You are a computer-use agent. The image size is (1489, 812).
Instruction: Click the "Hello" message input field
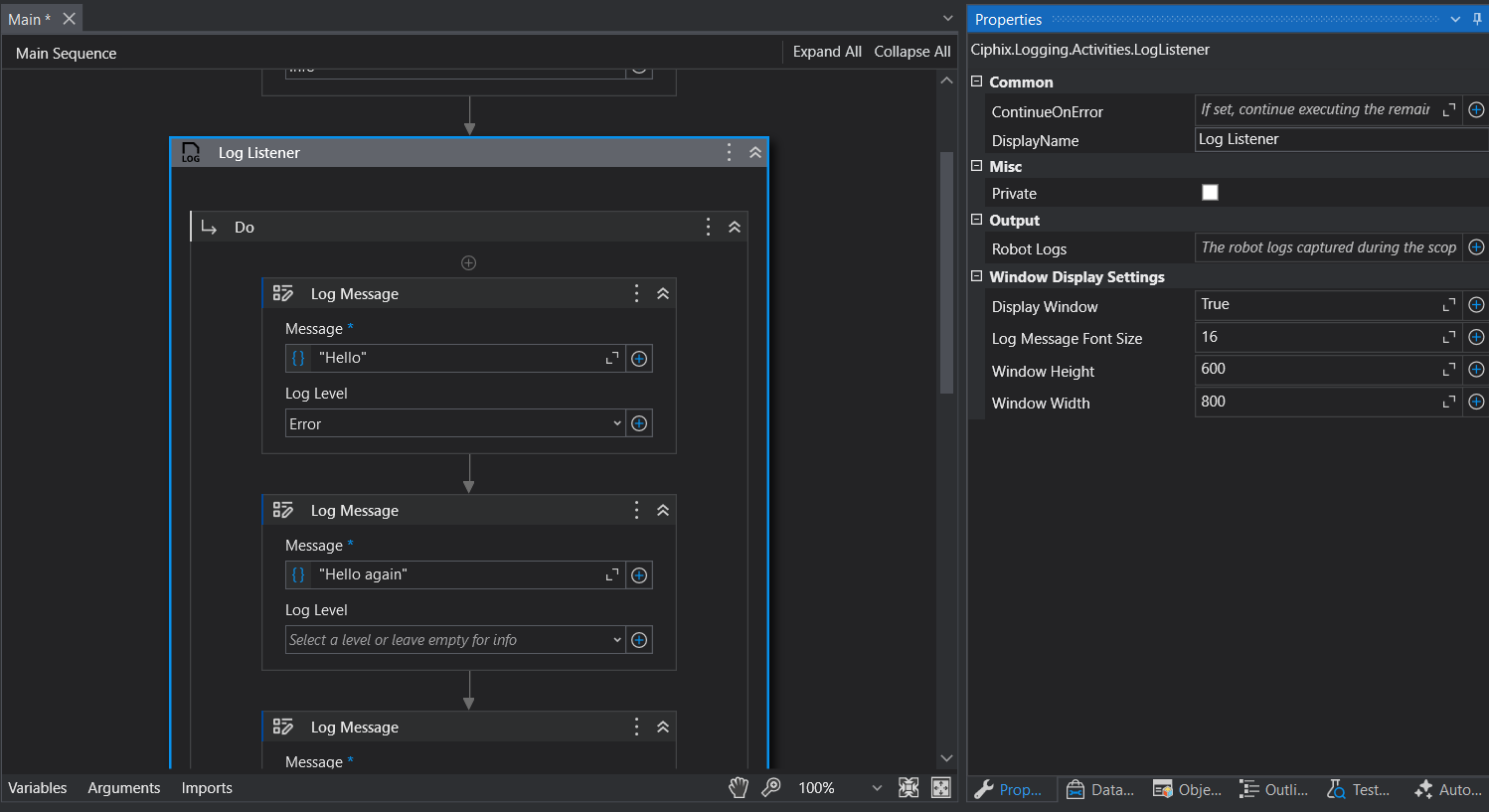click(457, 358)
